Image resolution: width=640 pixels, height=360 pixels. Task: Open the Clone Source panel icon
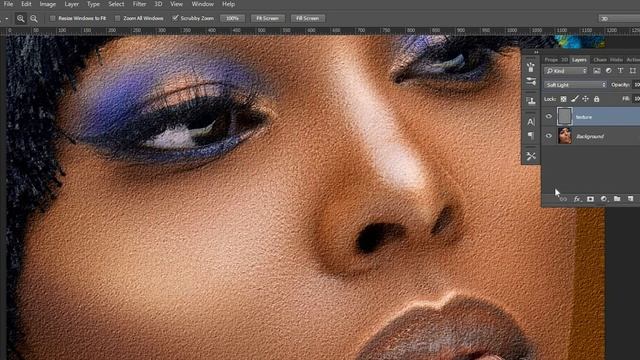pyautogui.click(x=531, y=100)
